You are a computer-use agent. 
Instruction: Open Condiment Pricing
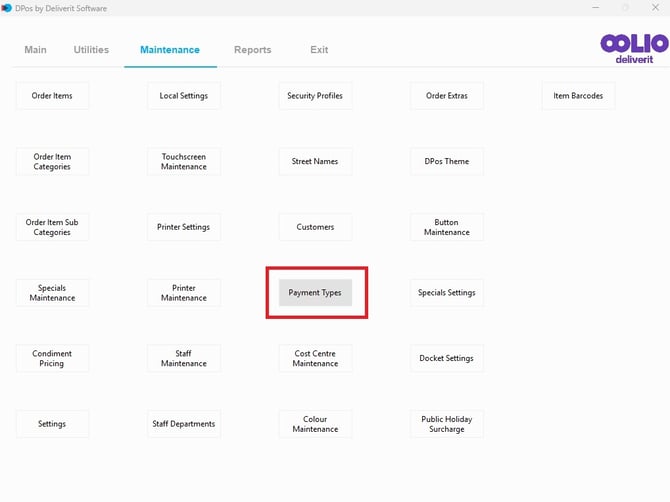pyautogui.click(x=52, y=358)
